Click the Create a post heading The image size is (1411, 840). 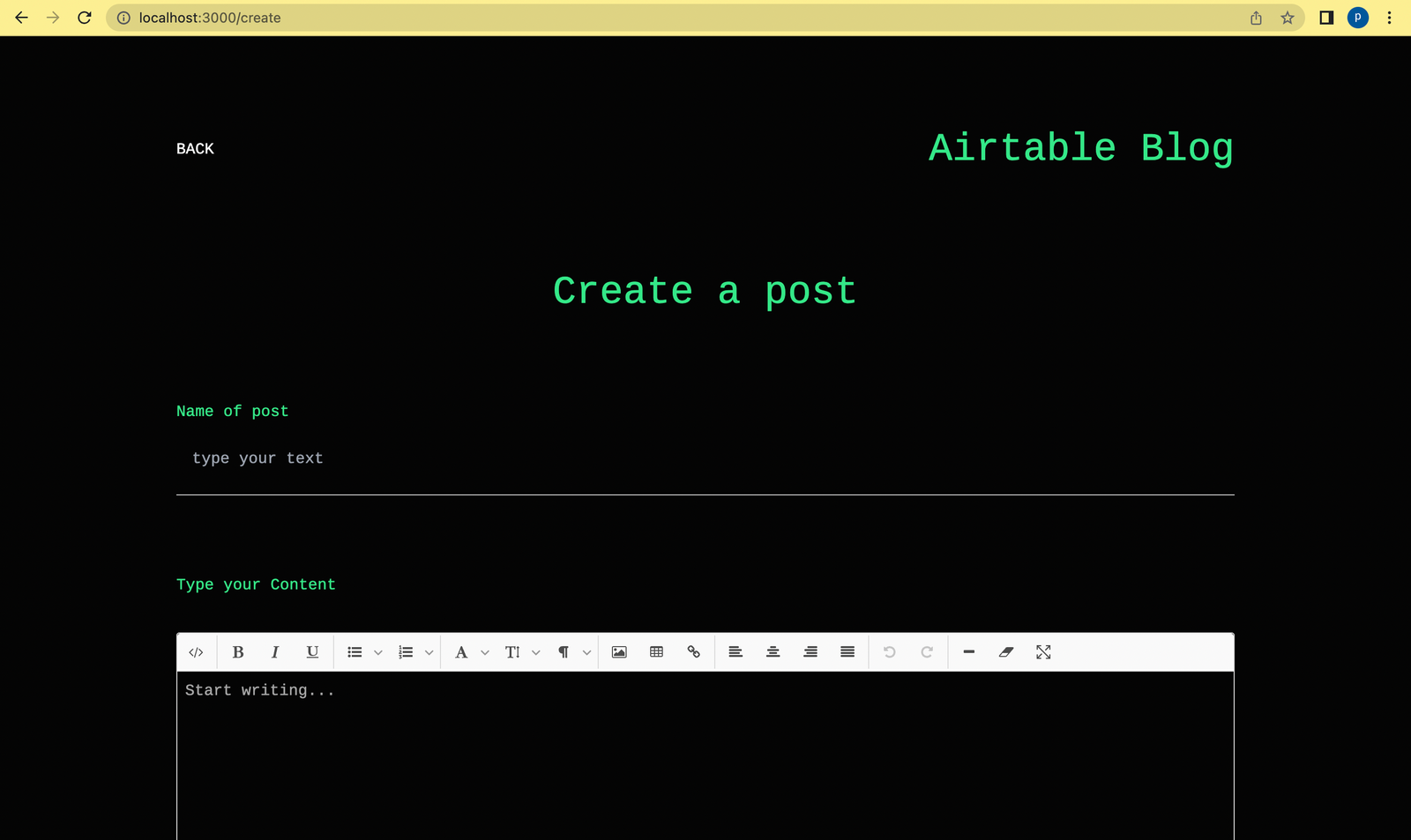705,291
